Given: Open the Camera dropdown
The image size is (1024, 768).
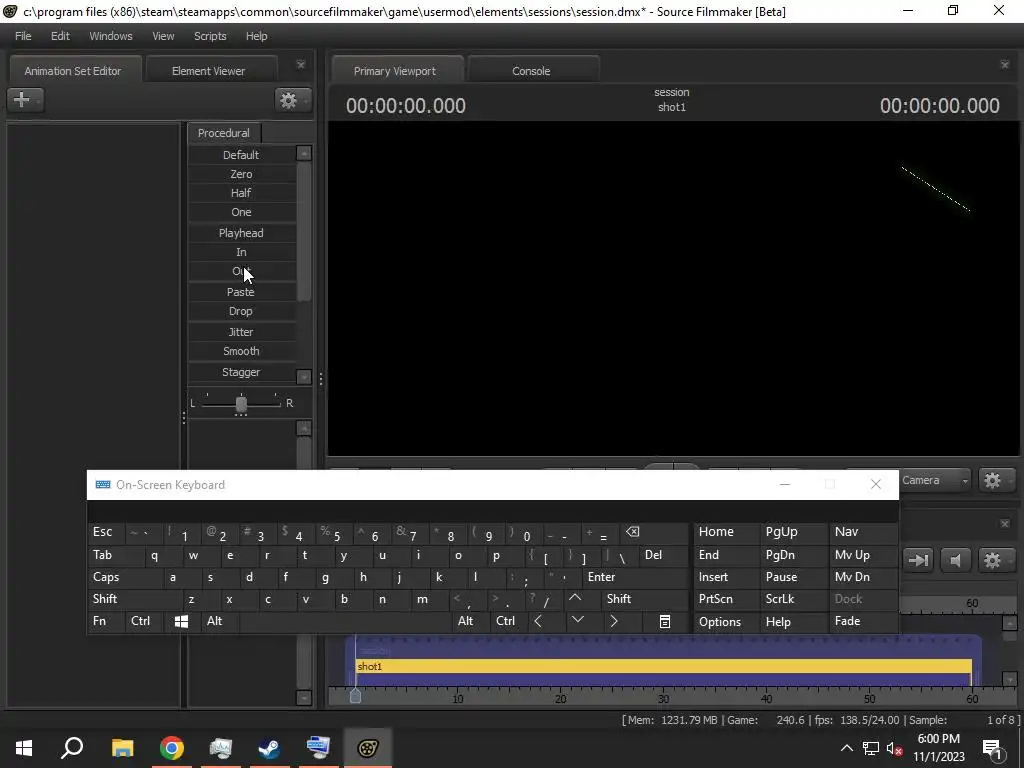Looking at the screenshot, I should 935,481.
